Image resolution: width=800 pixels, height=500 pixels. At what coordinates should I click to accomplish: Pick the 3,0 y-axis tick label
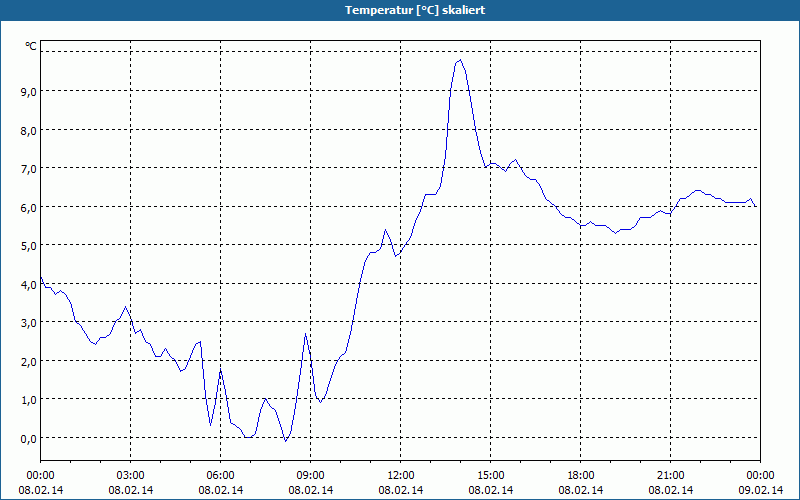coord(30,323)
